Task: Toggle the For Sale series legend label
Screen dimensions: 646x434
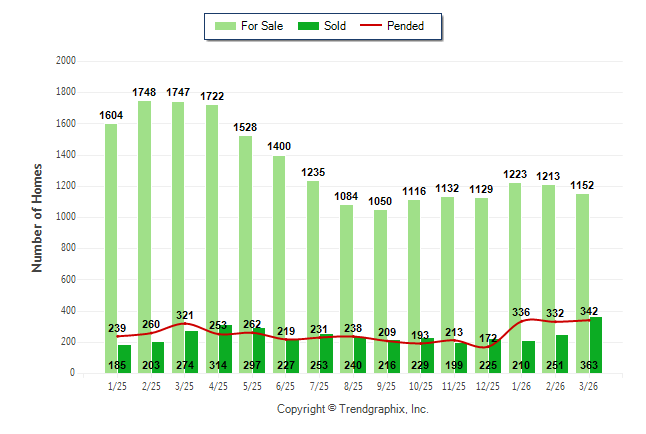Action: point(260,26)
